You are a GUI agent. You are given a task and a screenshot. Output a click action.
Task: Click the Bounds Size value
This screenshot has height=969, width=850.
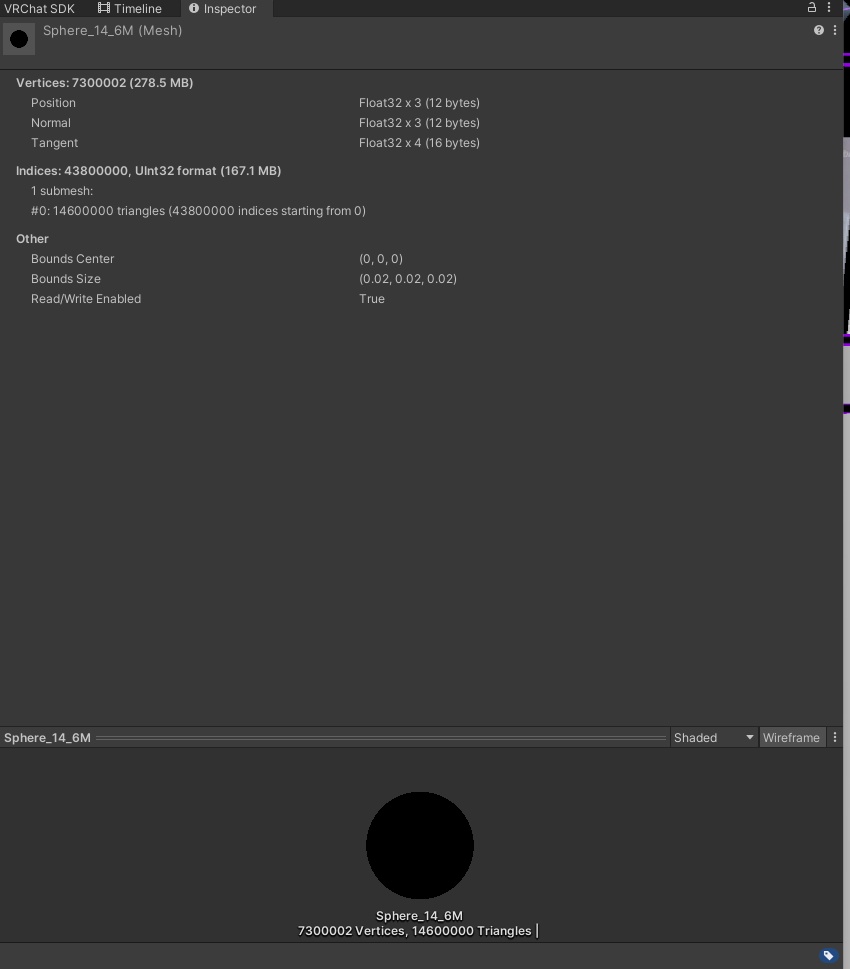pos(408,279)
